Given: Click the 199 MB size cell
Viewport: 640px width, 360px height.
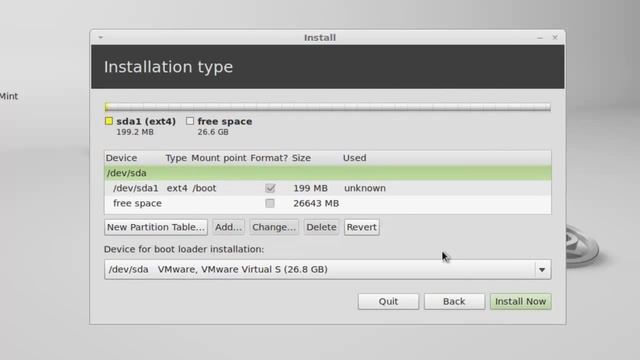Looking at the screenshot, I should click(310, 188).
